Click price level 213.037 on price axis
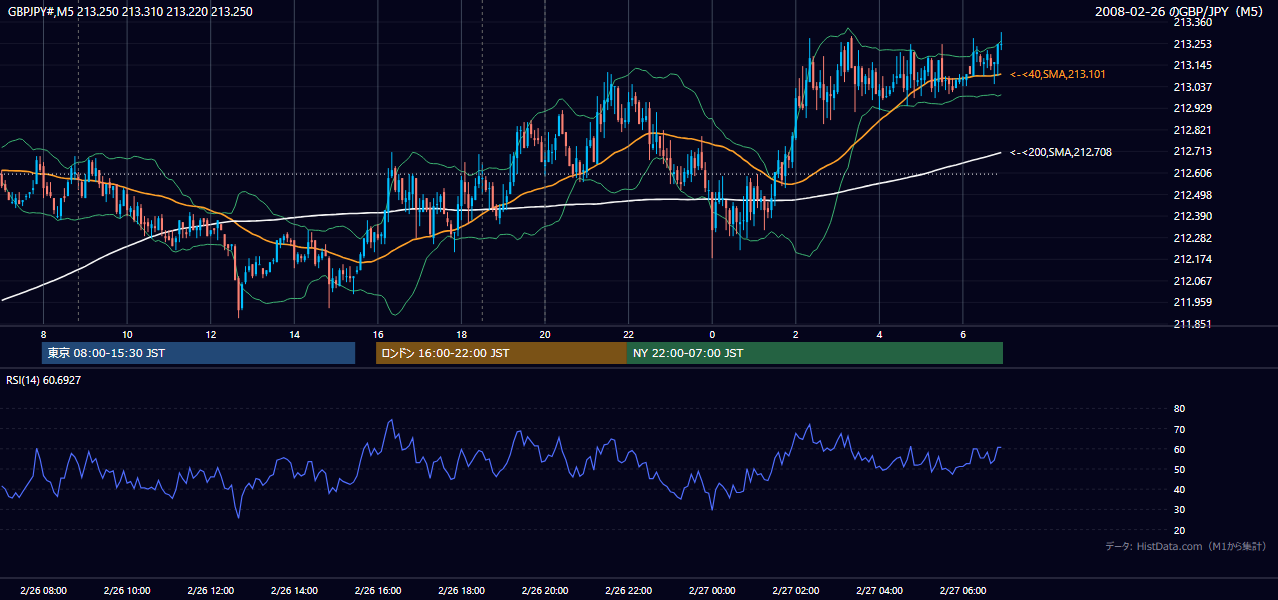The height and width of the screenshot is (600, 1278). click(1192, 87)
